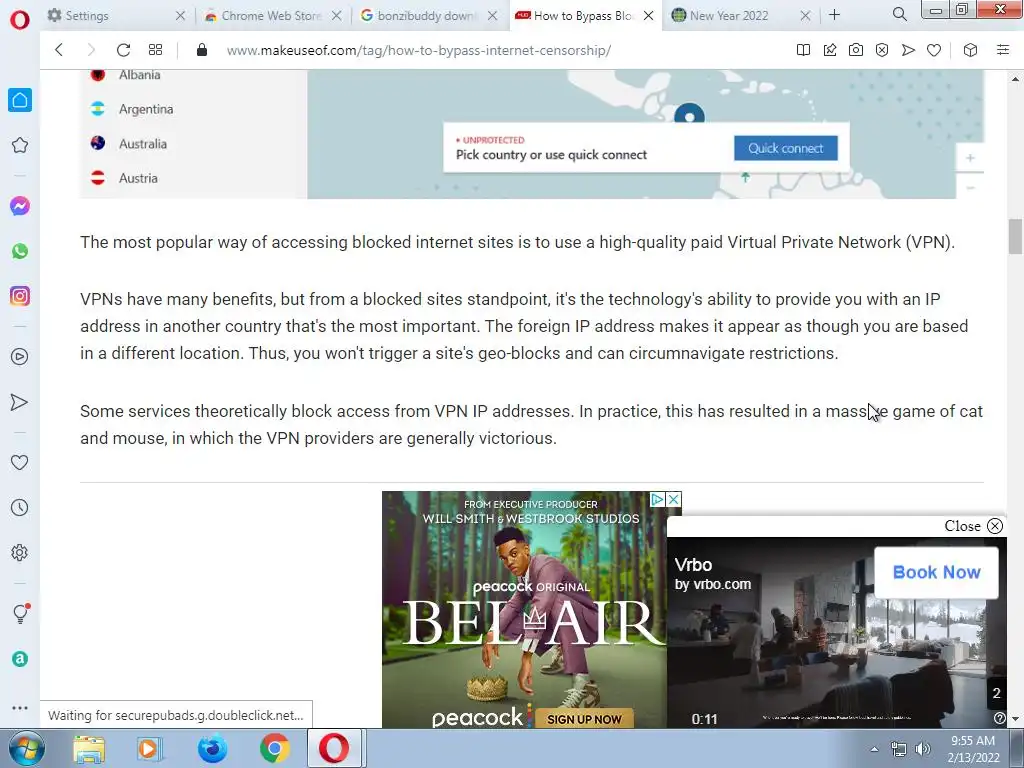Open AdChoices info triangle on Bel-Air ad

(658, 500)
